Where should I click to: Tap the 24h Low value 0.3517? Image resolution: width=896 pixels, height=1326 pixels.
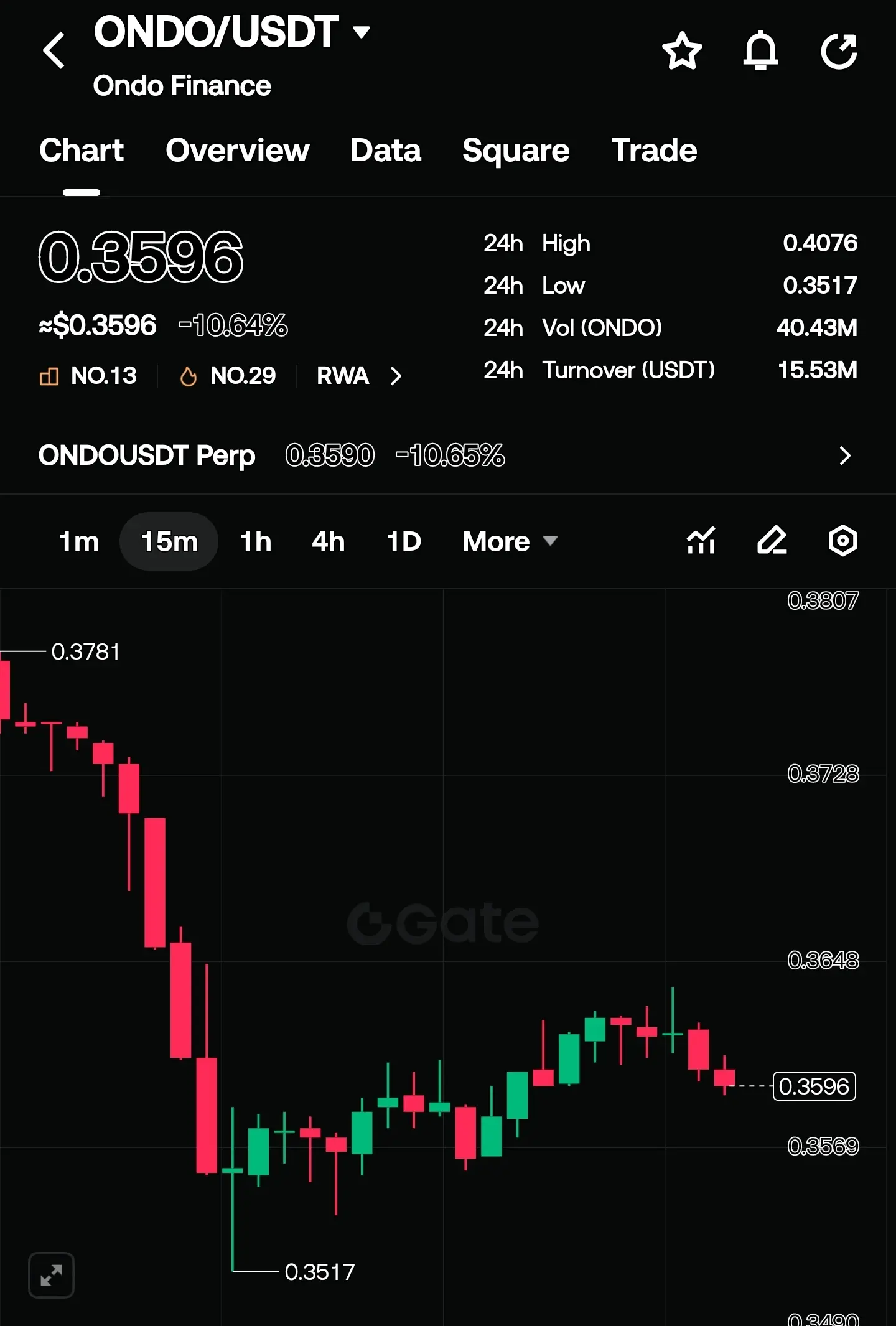[x=820, y=286]
